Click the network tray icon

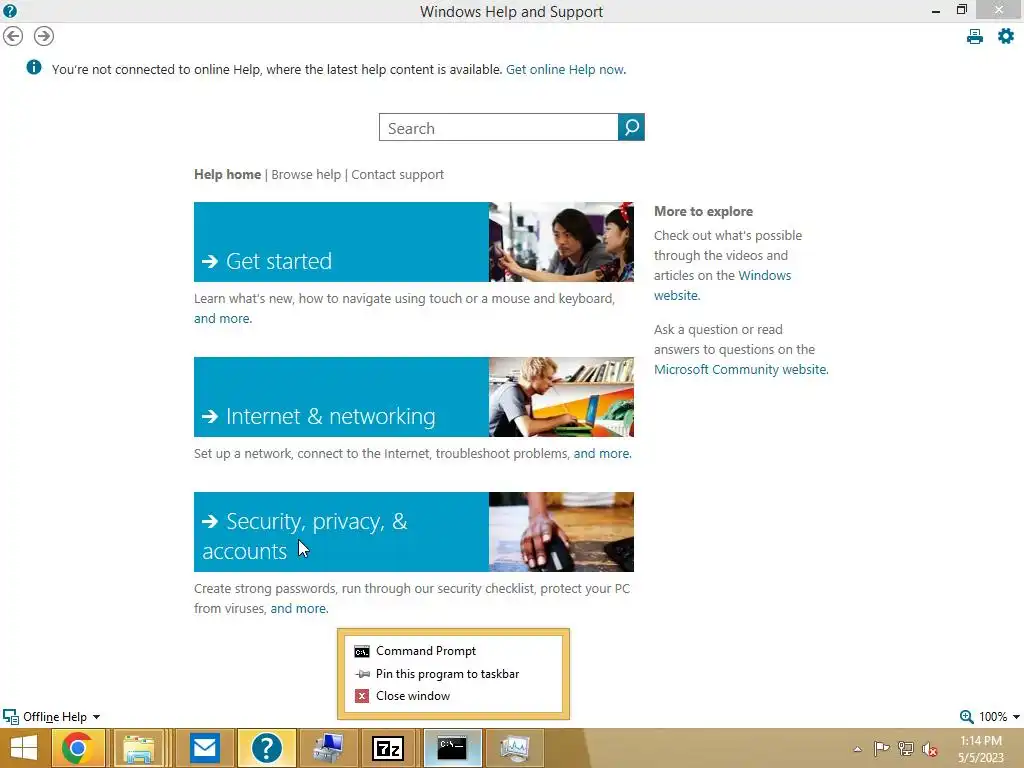point(906,749)
